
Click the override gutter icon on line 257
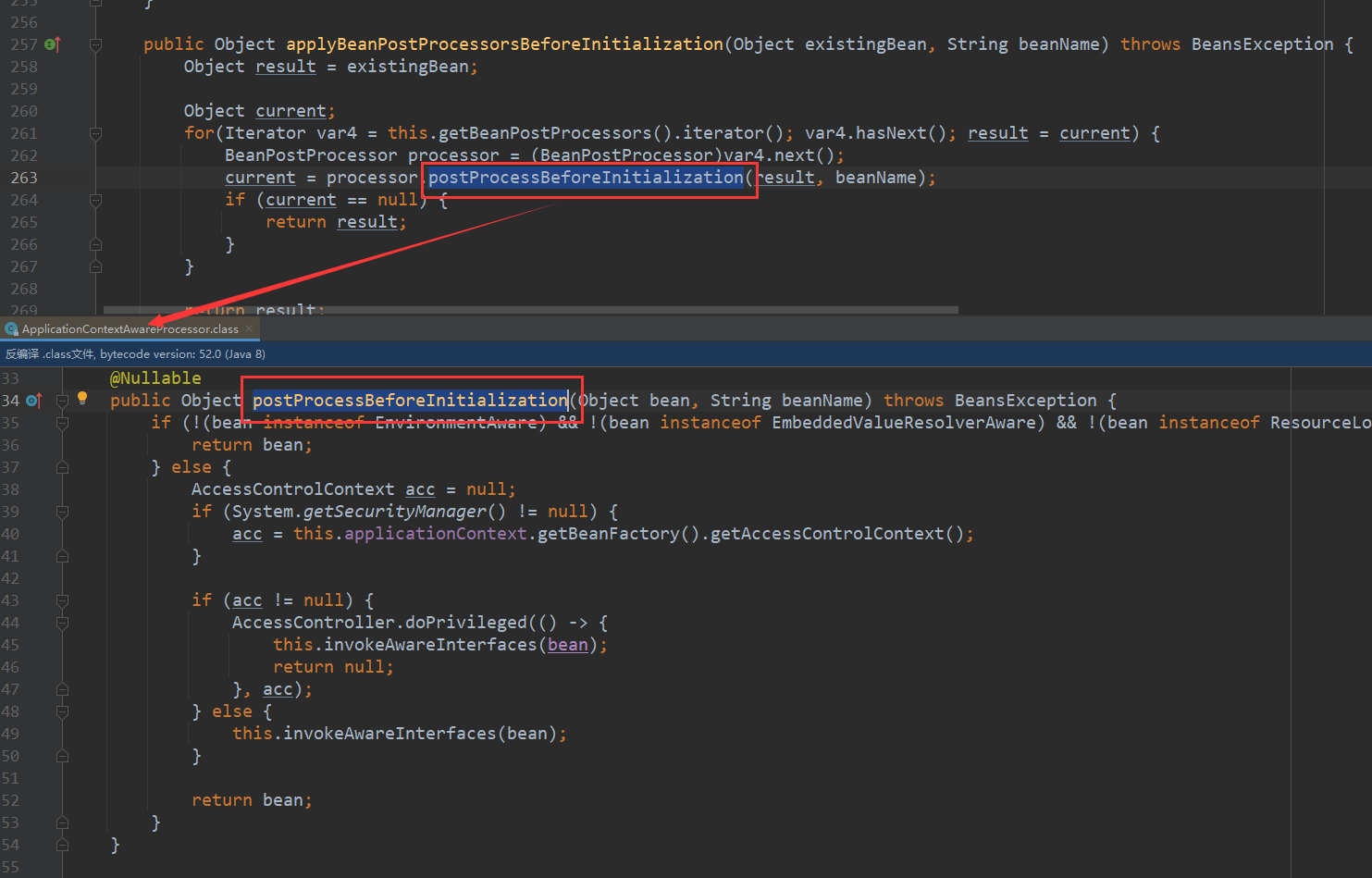[53, 43]
